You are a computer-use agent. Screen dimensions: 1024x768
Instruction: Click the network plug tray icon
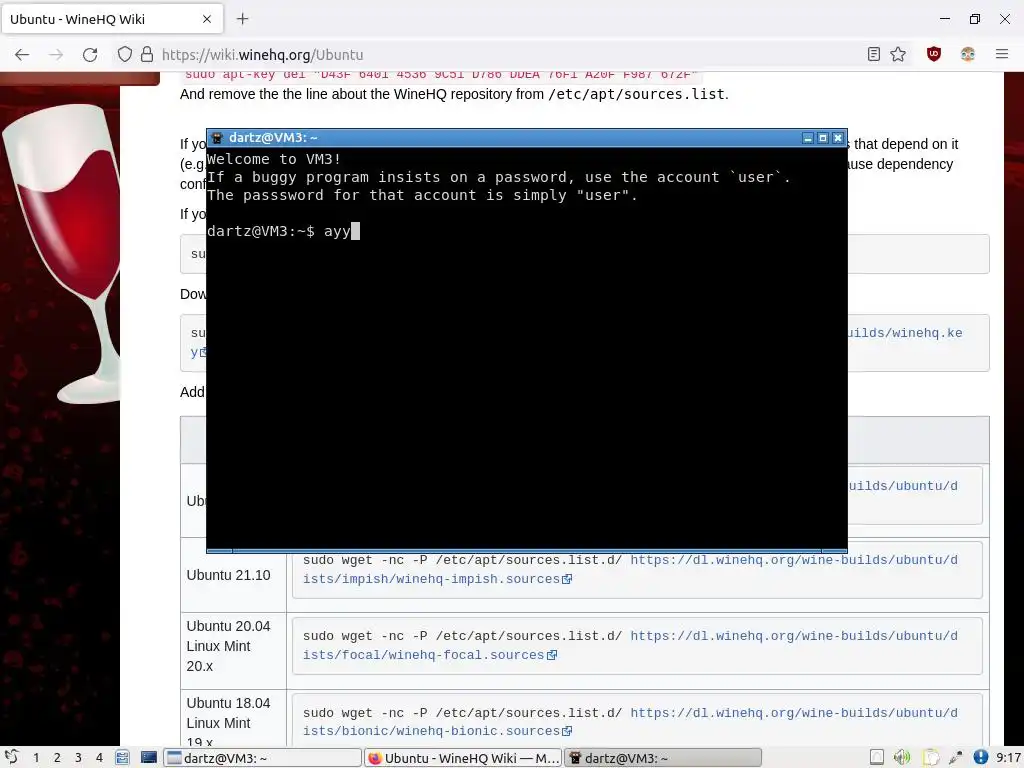click(955, 758)
